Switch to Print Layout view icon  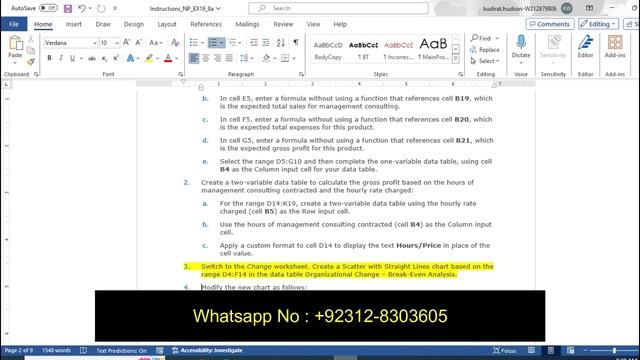551,350
